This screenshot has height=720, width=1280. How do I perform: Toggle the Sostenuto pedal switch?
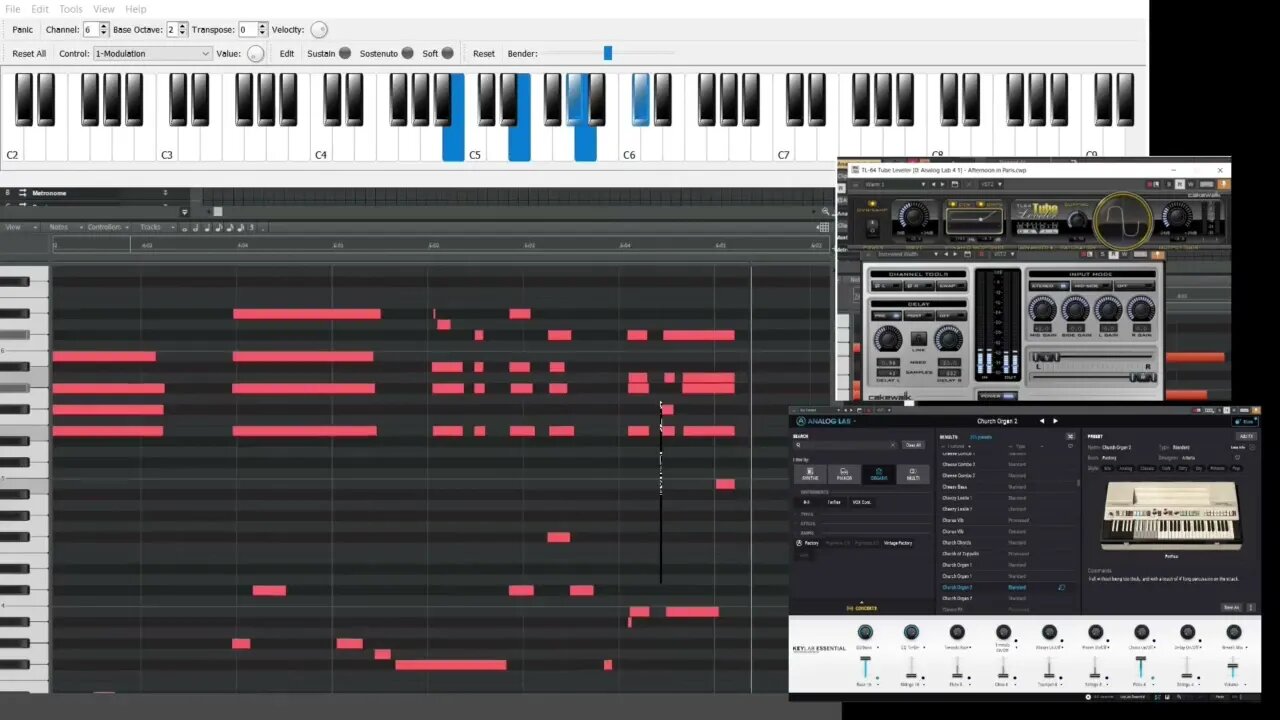click(407, 54)
